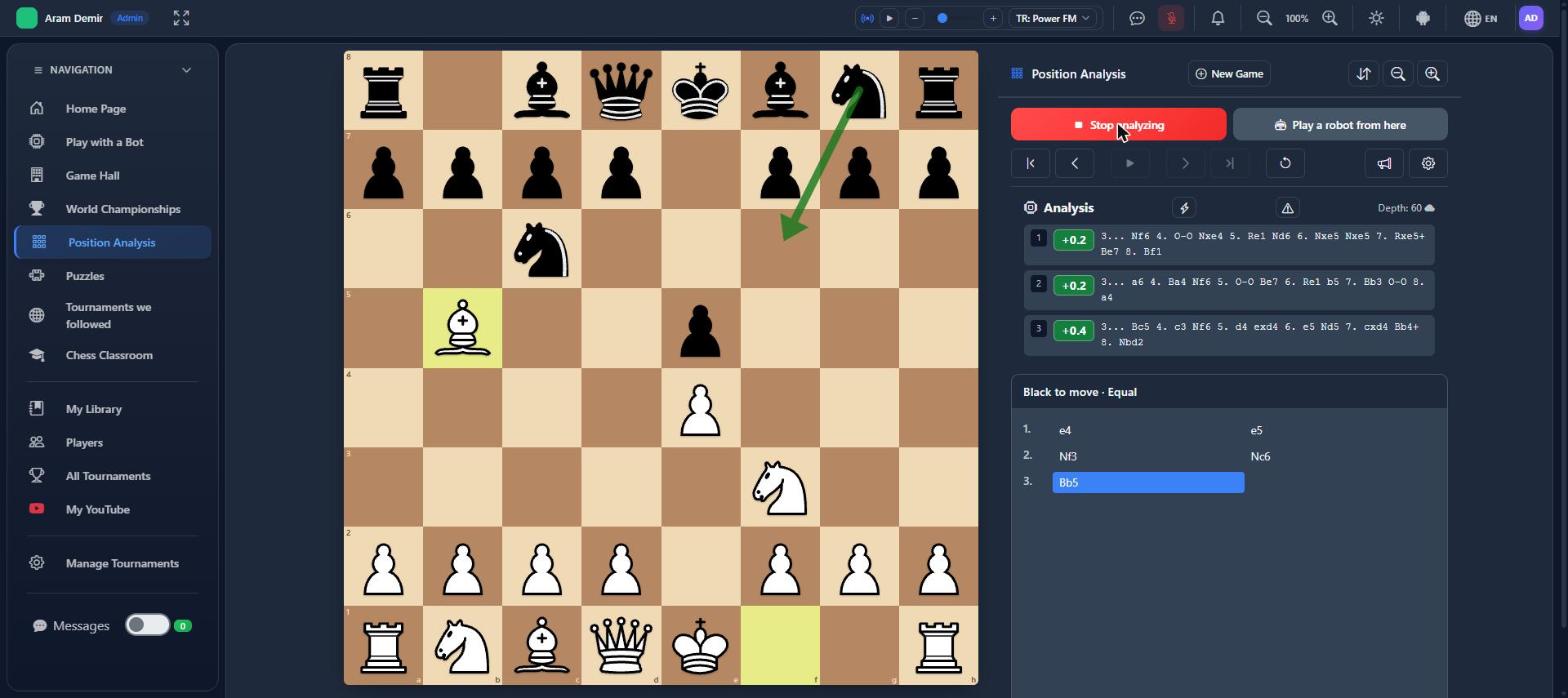Select analysis line 3 starting Bc5
Screen dimensions: 1568x698
click(x=1229, y=335)
